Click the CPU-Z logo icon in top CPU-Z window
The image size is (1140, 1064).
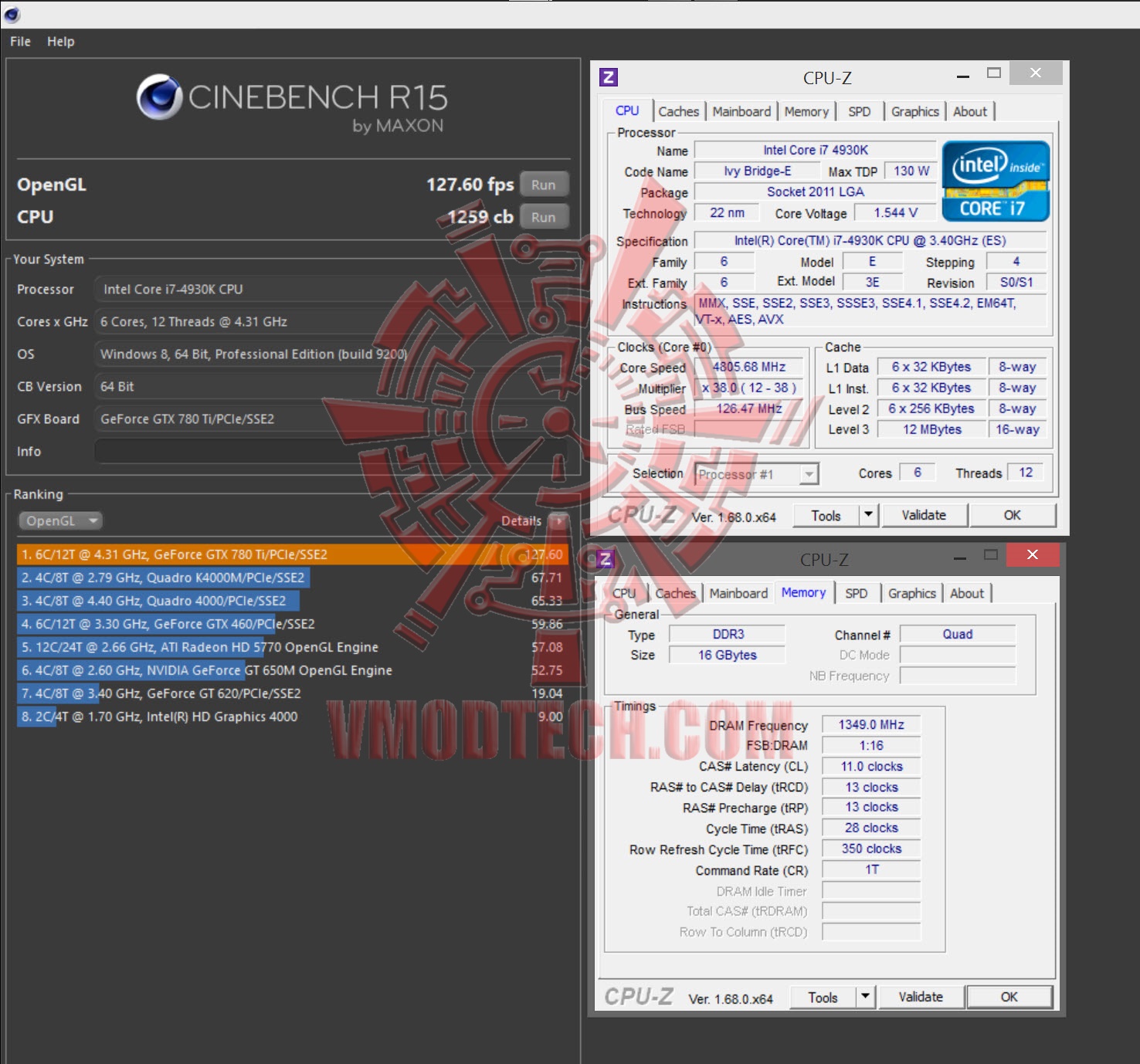point(609,77)
